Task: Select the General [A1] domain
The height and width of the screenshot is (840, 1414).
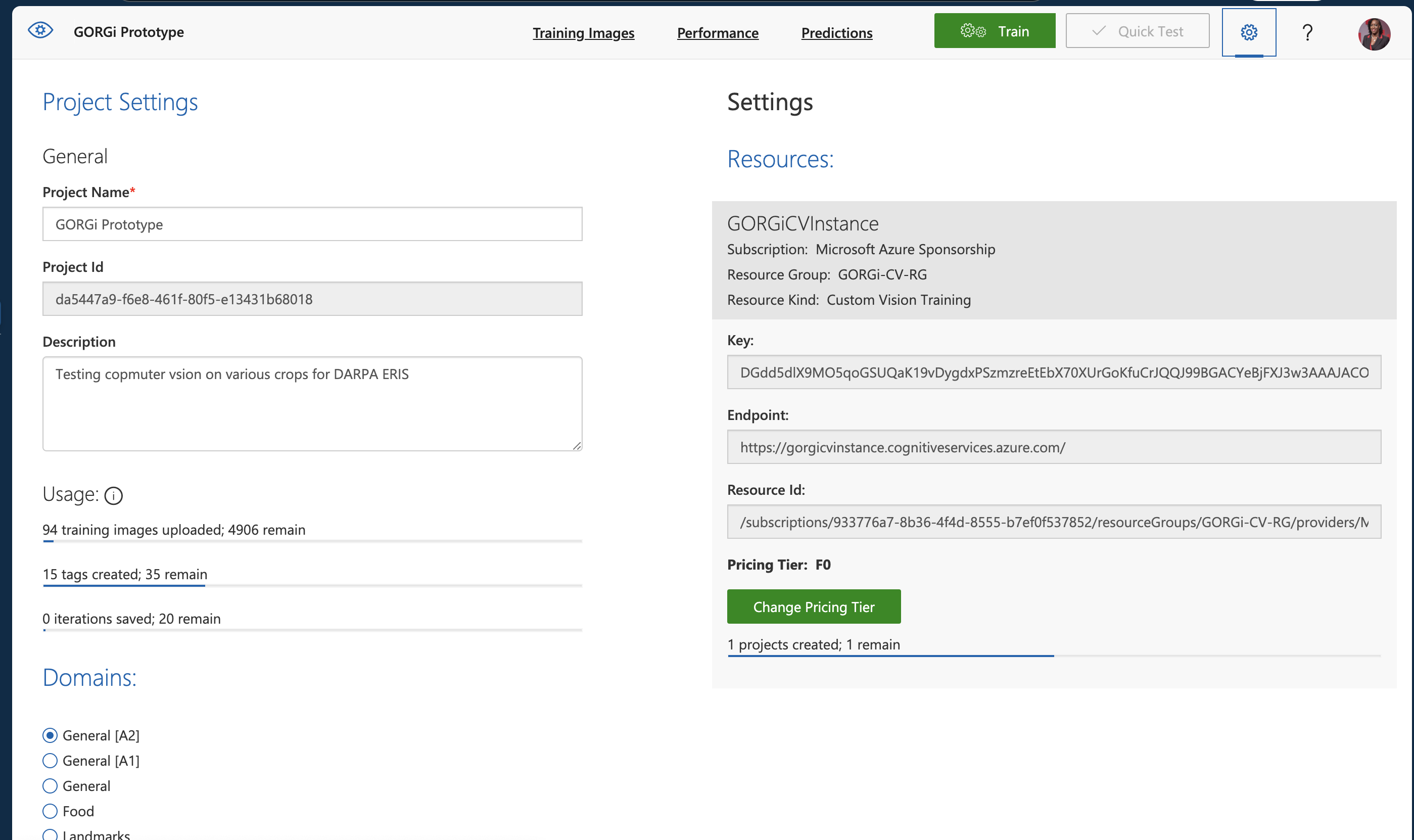Action: (50, 761)
